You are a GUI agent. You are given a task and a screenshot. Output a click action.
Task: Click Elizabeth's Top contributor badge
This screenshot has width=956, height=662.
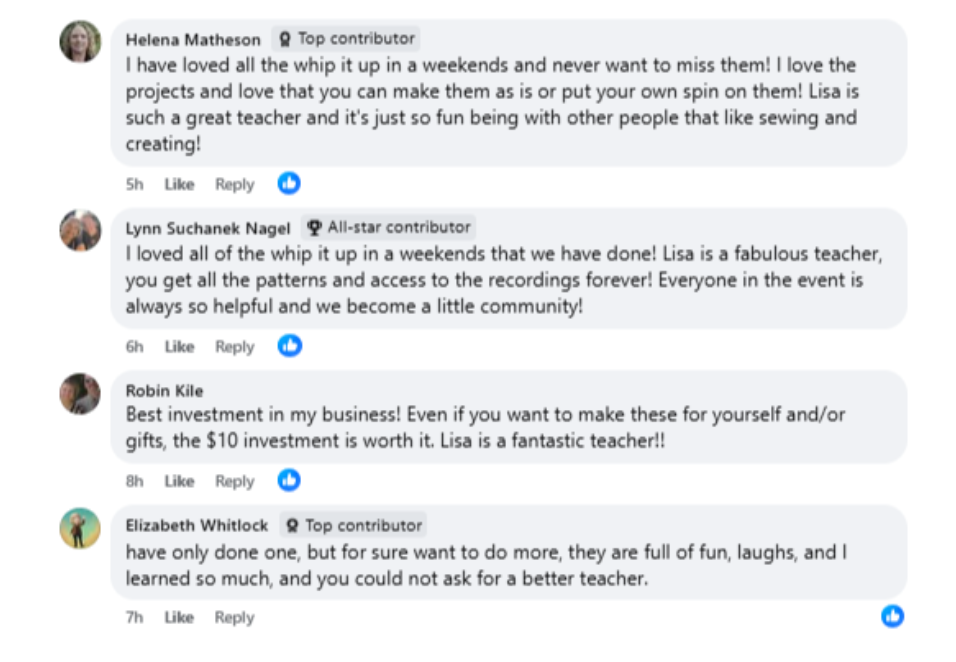353,525
